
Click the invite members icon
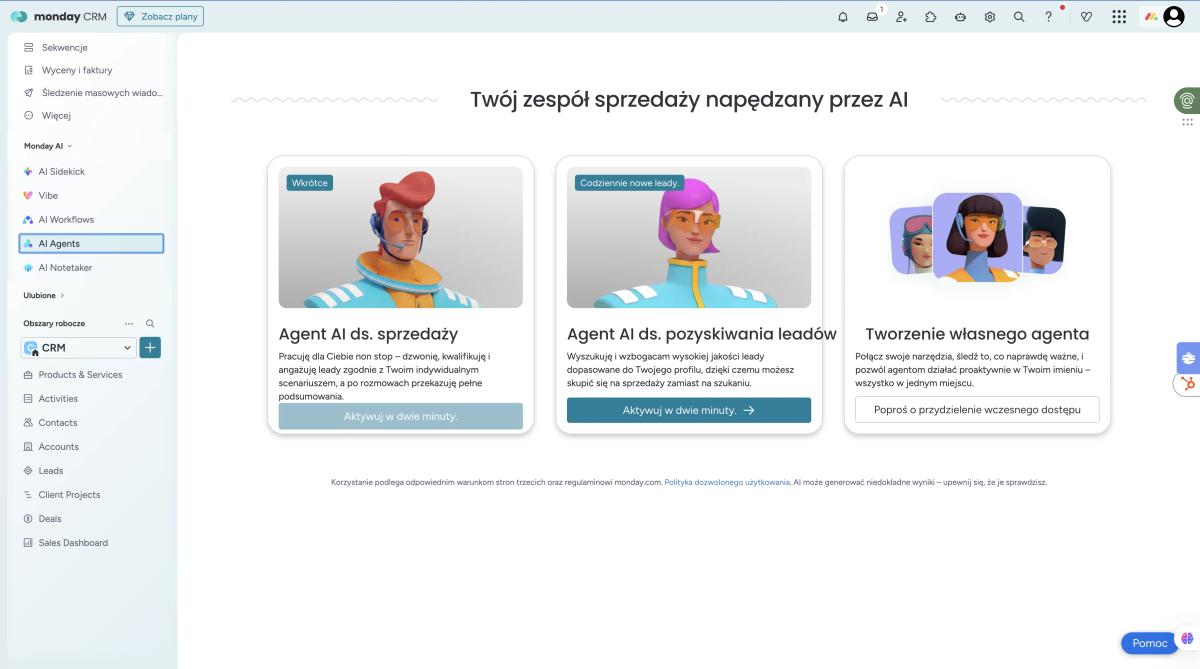902,17
